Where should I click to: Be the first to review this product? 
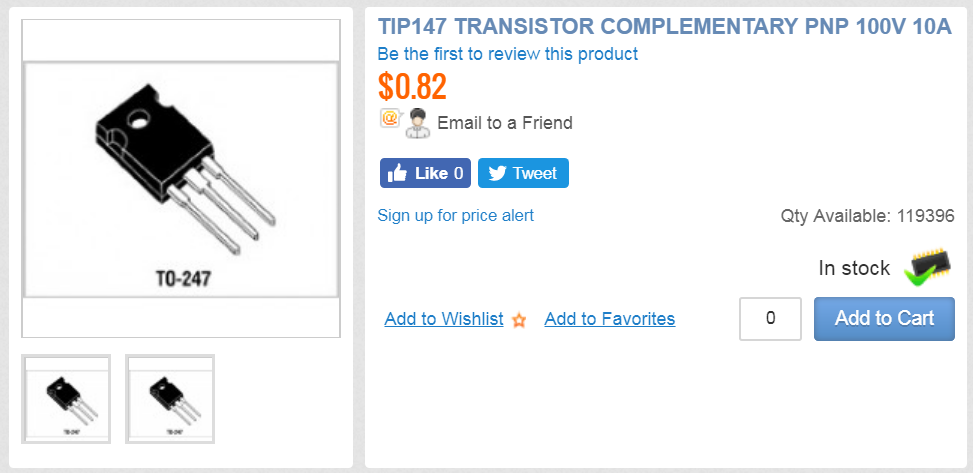pyautogui.click(x=508, y=54)
